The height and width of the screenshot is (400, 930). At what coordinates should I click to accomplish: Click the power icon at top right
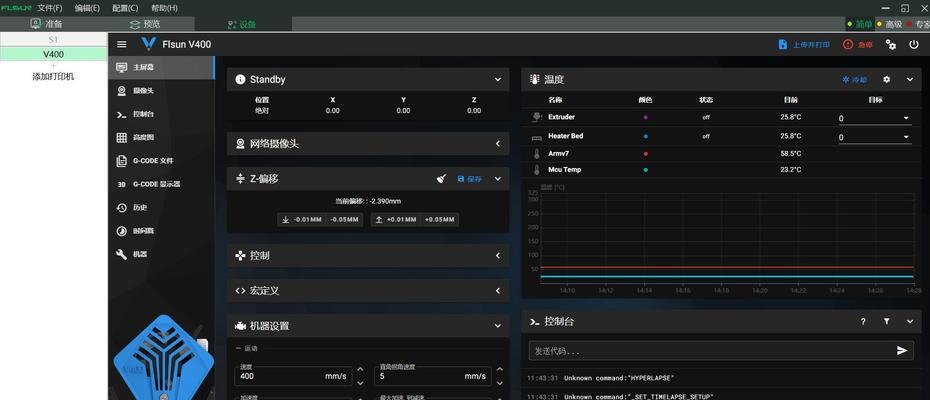click(x=913, y=45)
